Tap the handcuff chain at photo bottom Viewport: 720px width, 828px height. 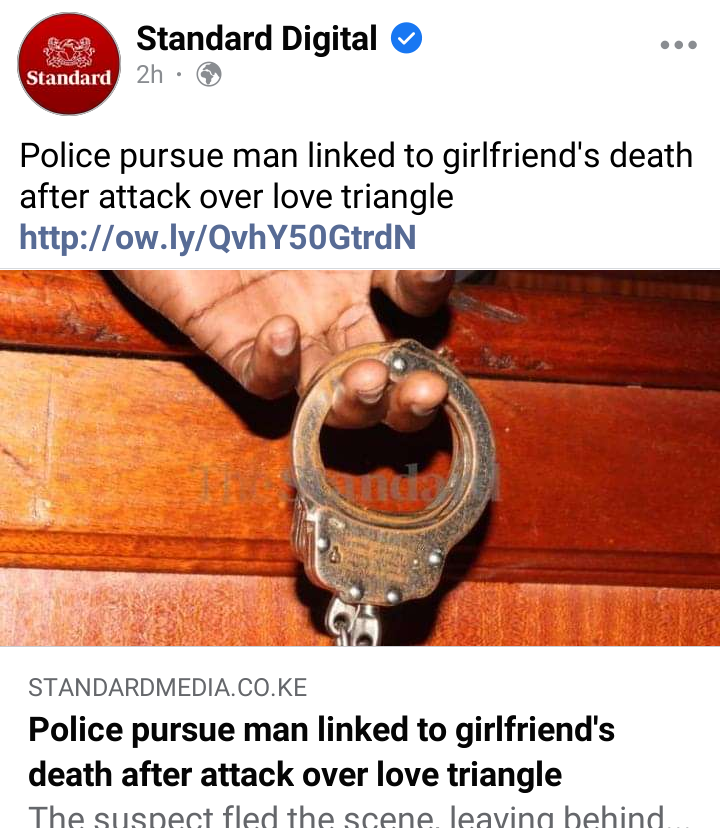pyautogui.click(x=351, y=623)
